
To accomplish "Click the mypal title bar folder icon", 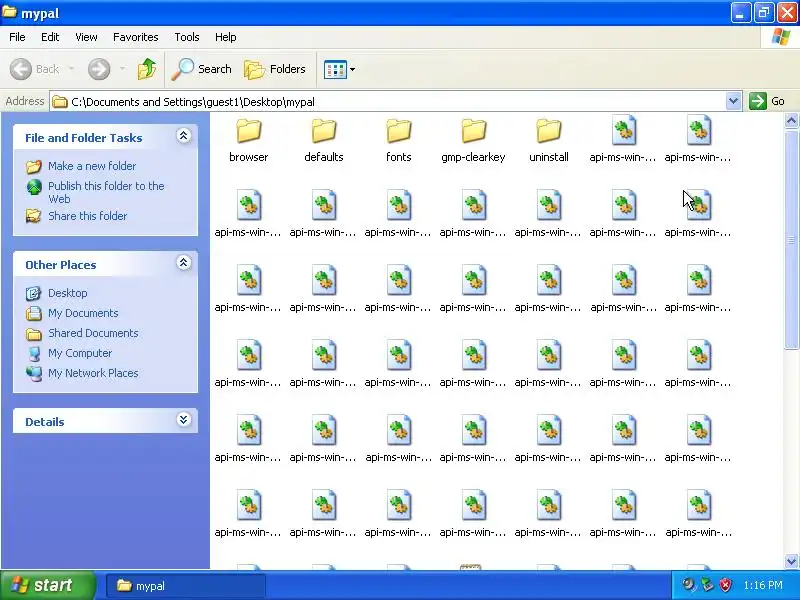I will pyautogui.click(x=10, y=12).
